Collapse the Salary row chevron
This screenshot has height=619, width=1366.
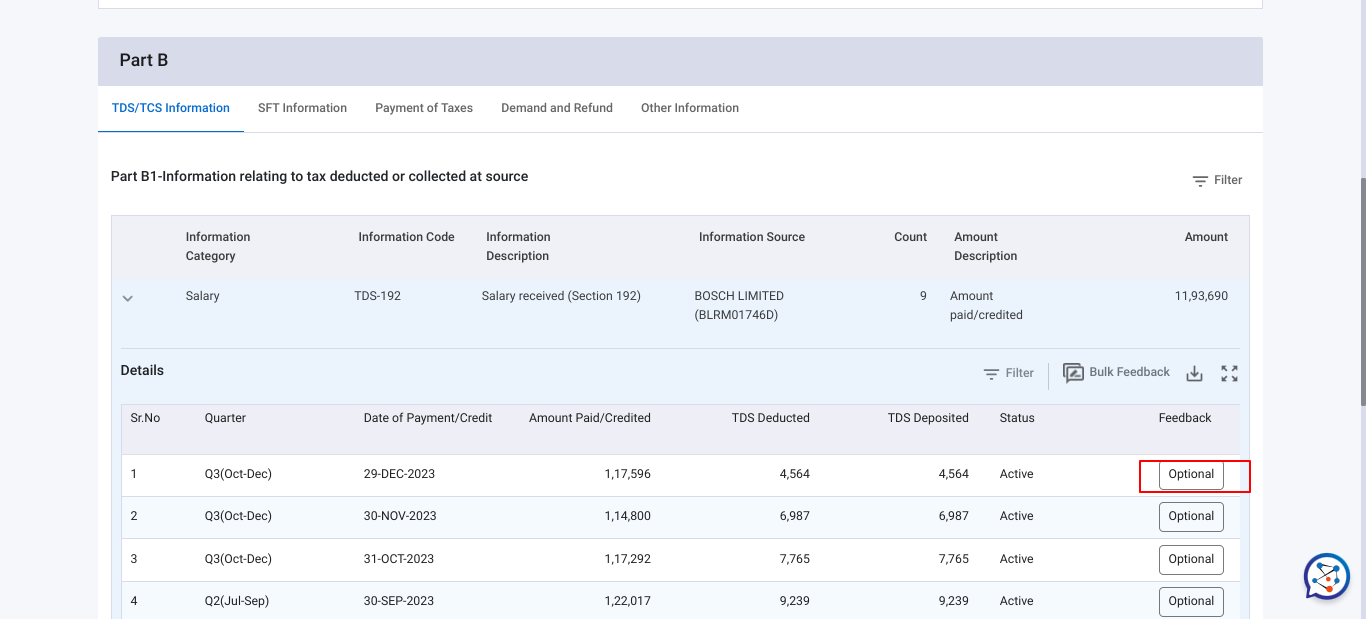(128, 298)
